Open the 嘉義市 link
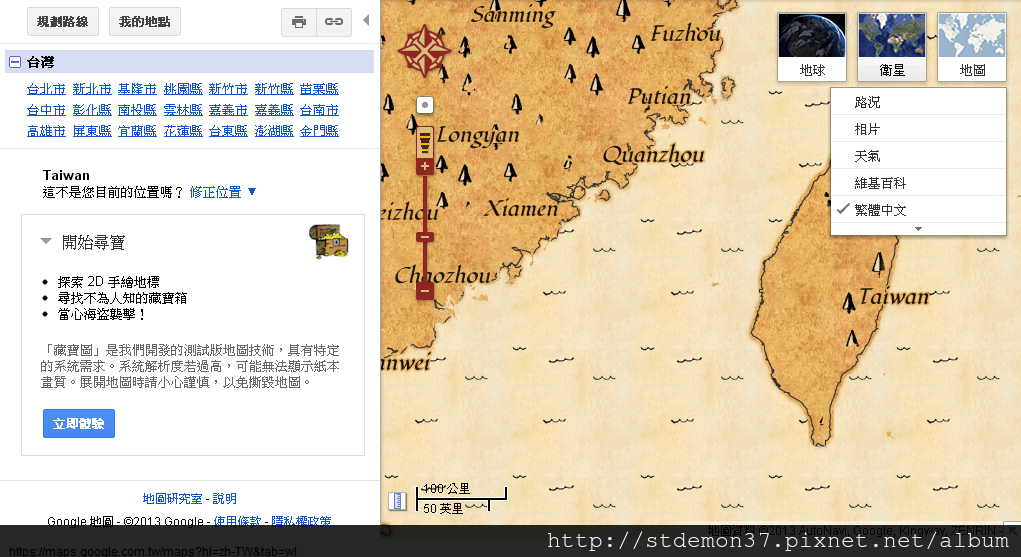This screenshot has height=557, width=1021. click(228, 109)
